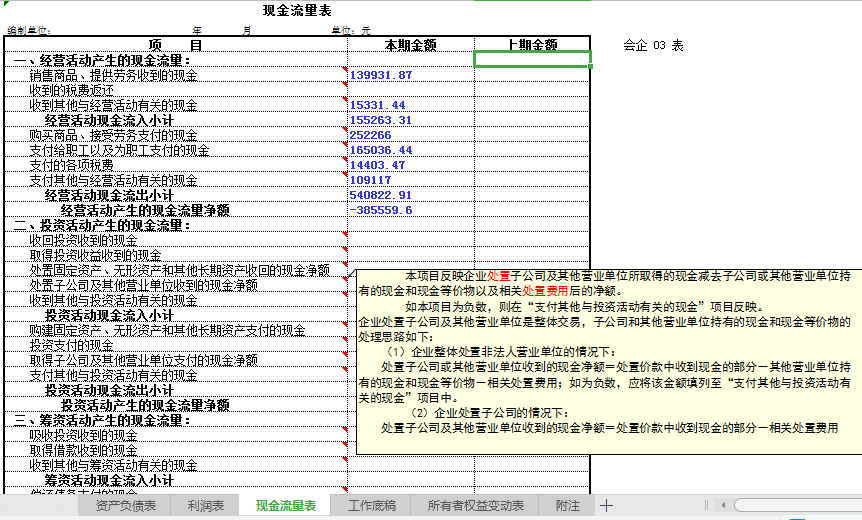Select row 支付其他与经营活动有关的现金
This screenshot has height=520, width=862.
tap(176, 180)
